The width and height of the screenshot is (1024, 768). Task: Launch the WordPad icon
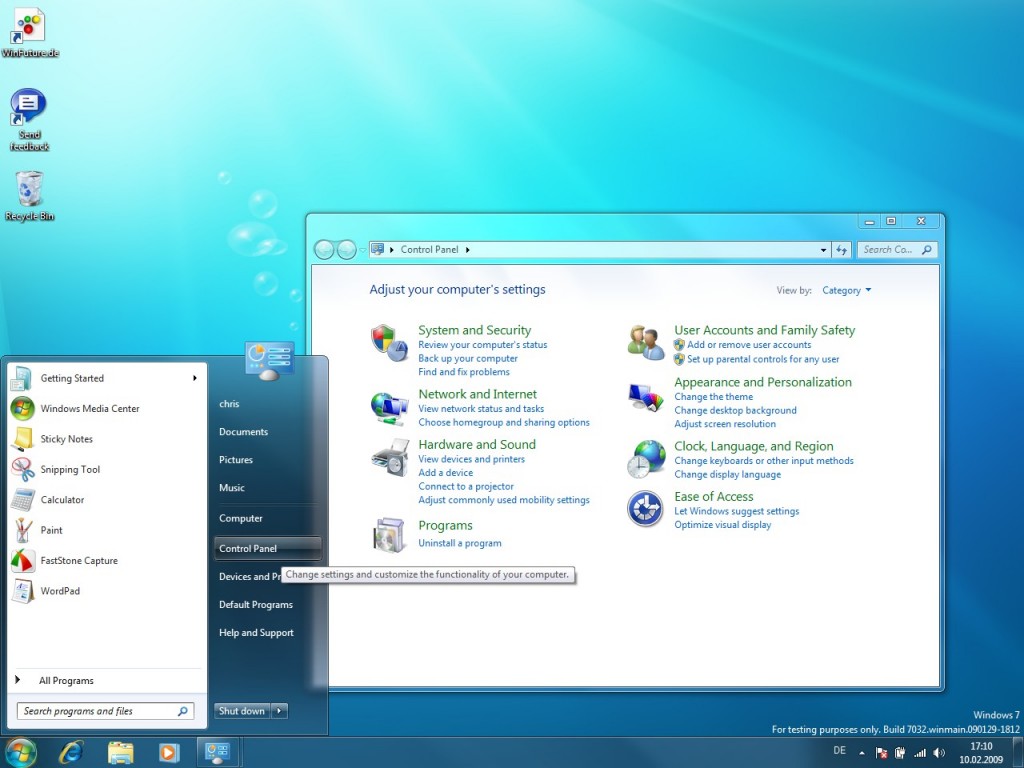(x=22, y=591)
